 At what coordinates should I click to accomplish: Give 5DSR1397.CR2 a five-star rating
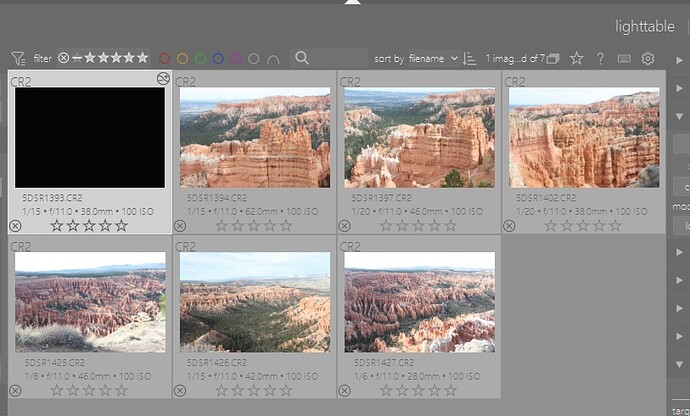[x=451, y=226]
